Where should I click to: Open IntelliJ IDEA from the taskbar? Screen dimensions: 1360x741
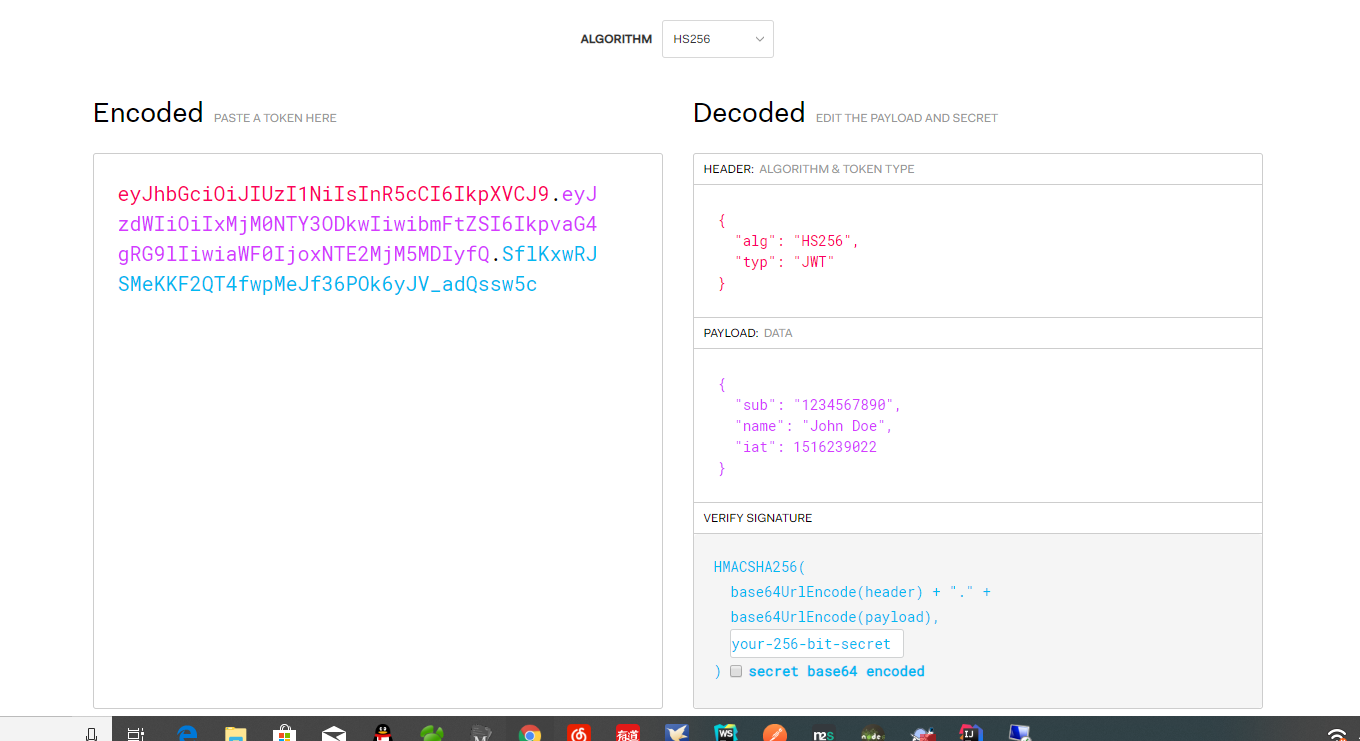[x=971, y=733]
